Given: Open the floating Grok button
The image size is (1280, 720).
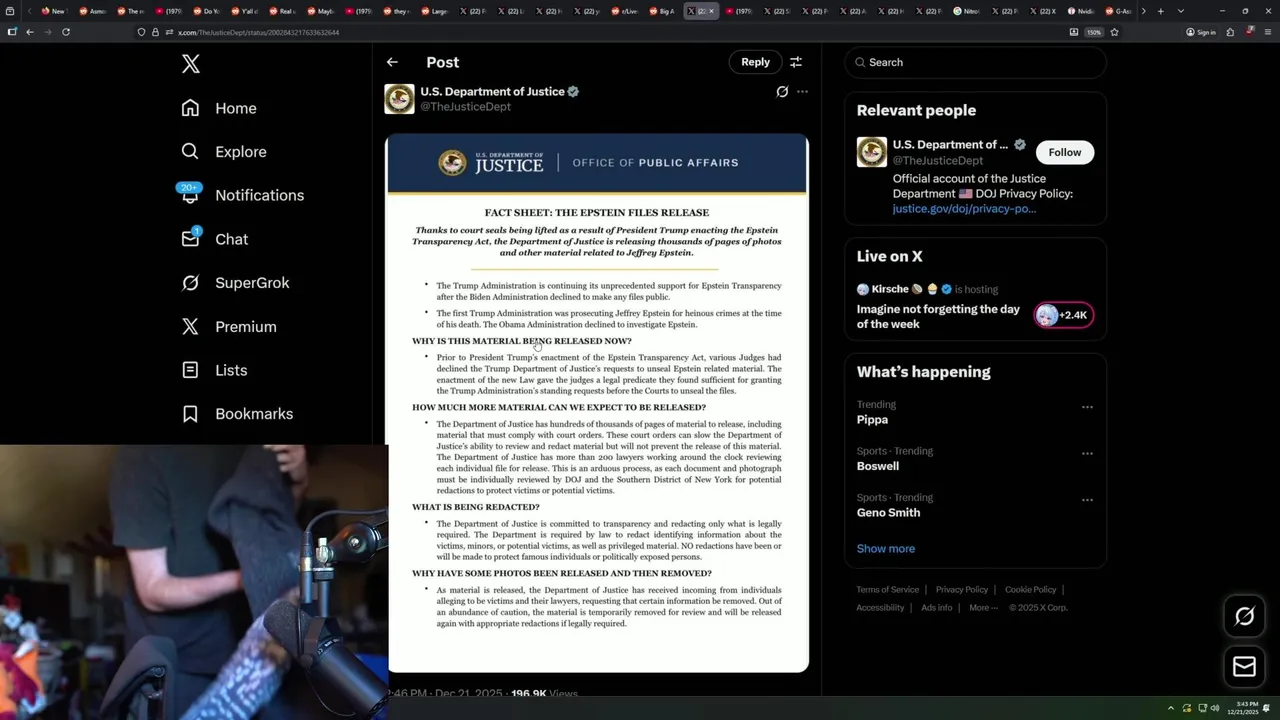Looking at the screenshot, I should [x=1245, y=617].
